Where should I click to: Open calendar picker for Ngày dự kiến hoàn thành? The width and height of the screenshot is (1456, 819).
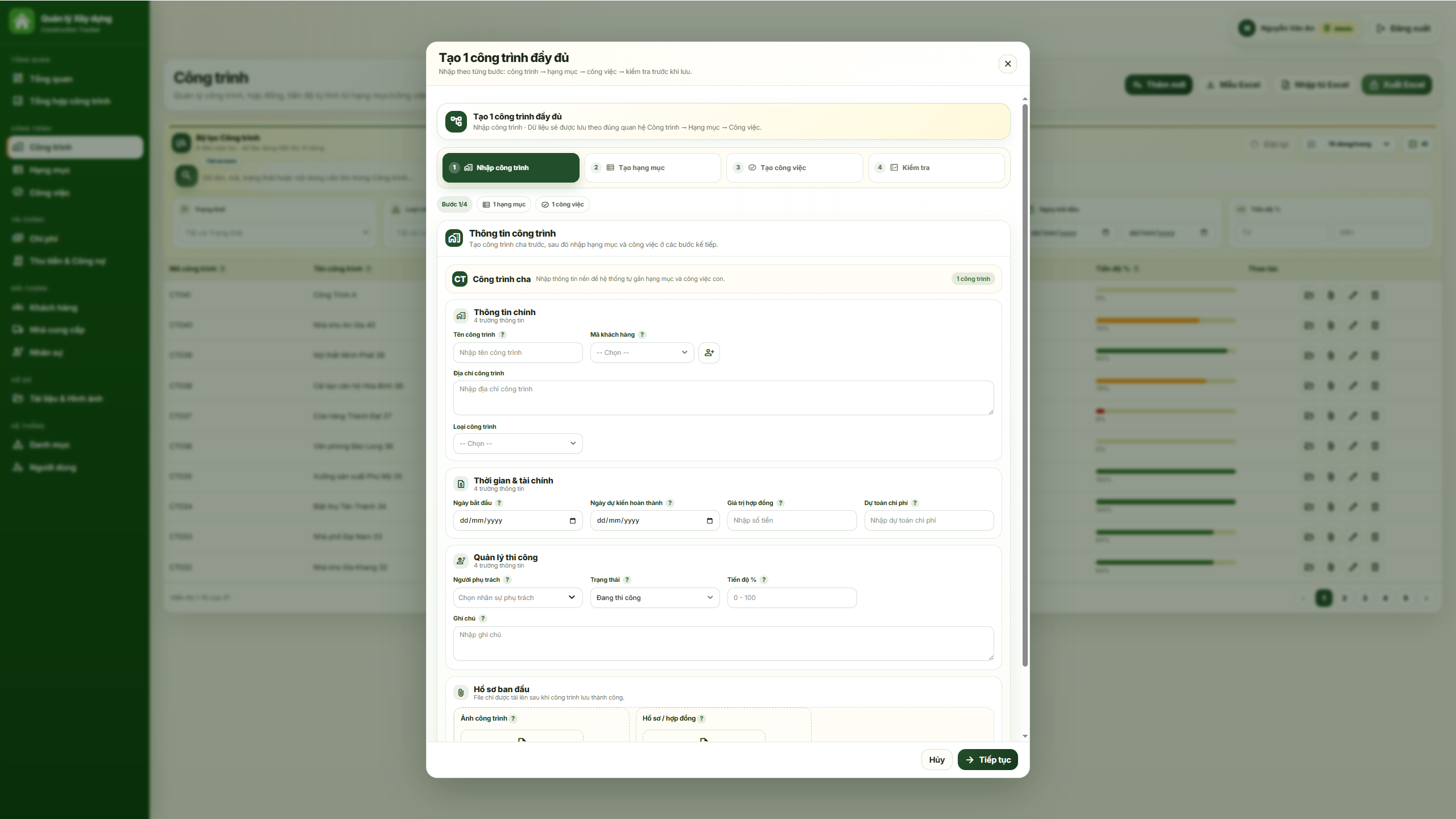709,520
